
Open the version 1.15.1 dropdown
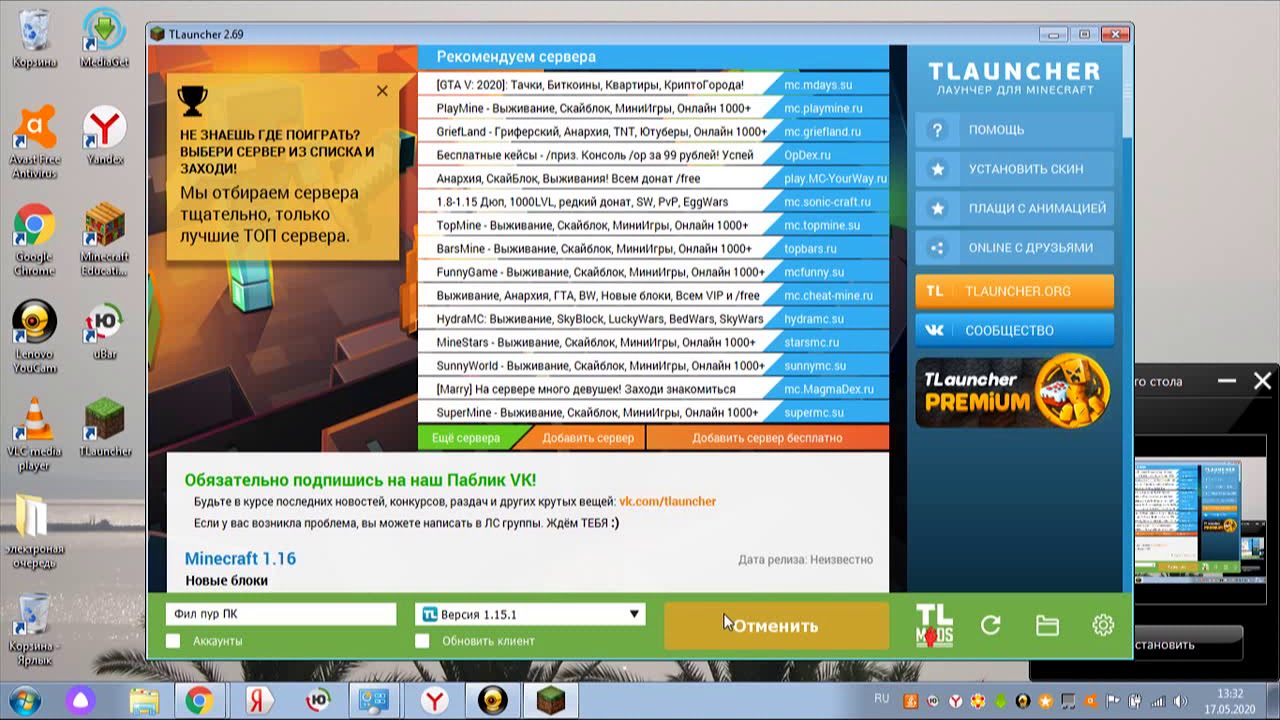[530, 614]
